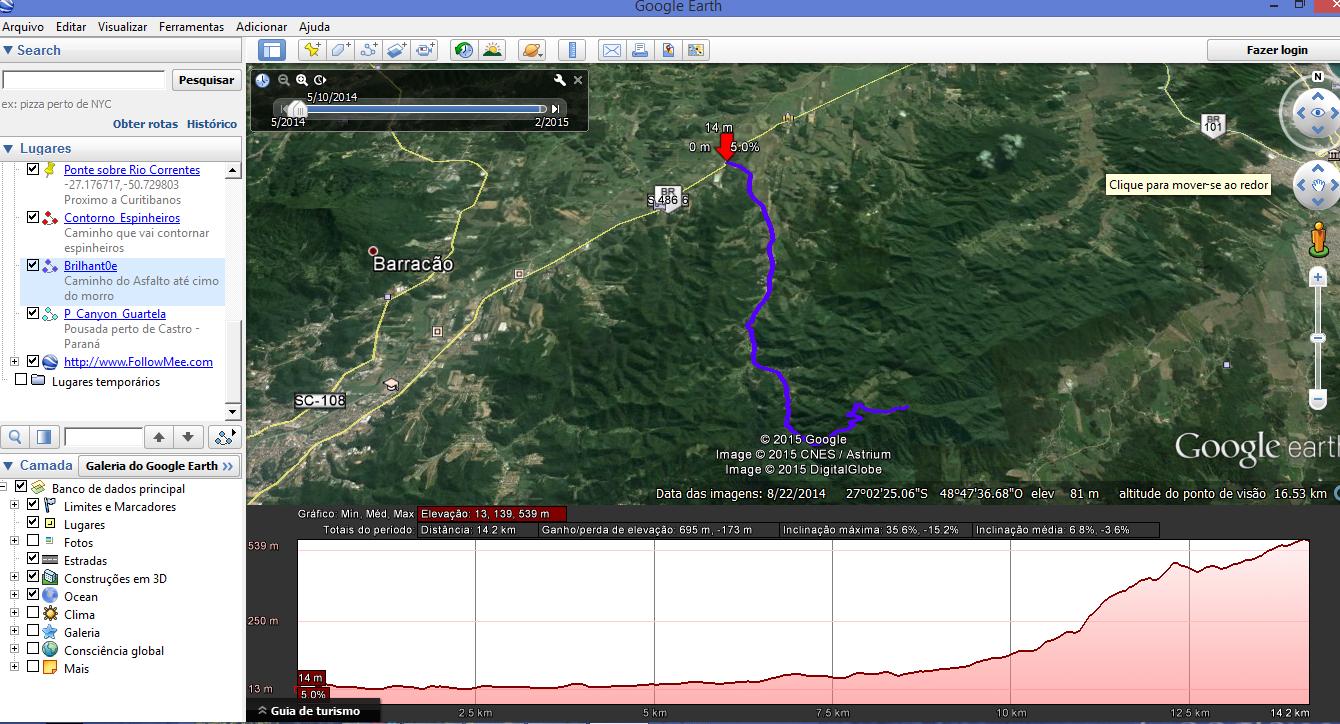The image size is (1340, 724).
Task: Select the Add Polygon tool
Action: click(341, 50)
